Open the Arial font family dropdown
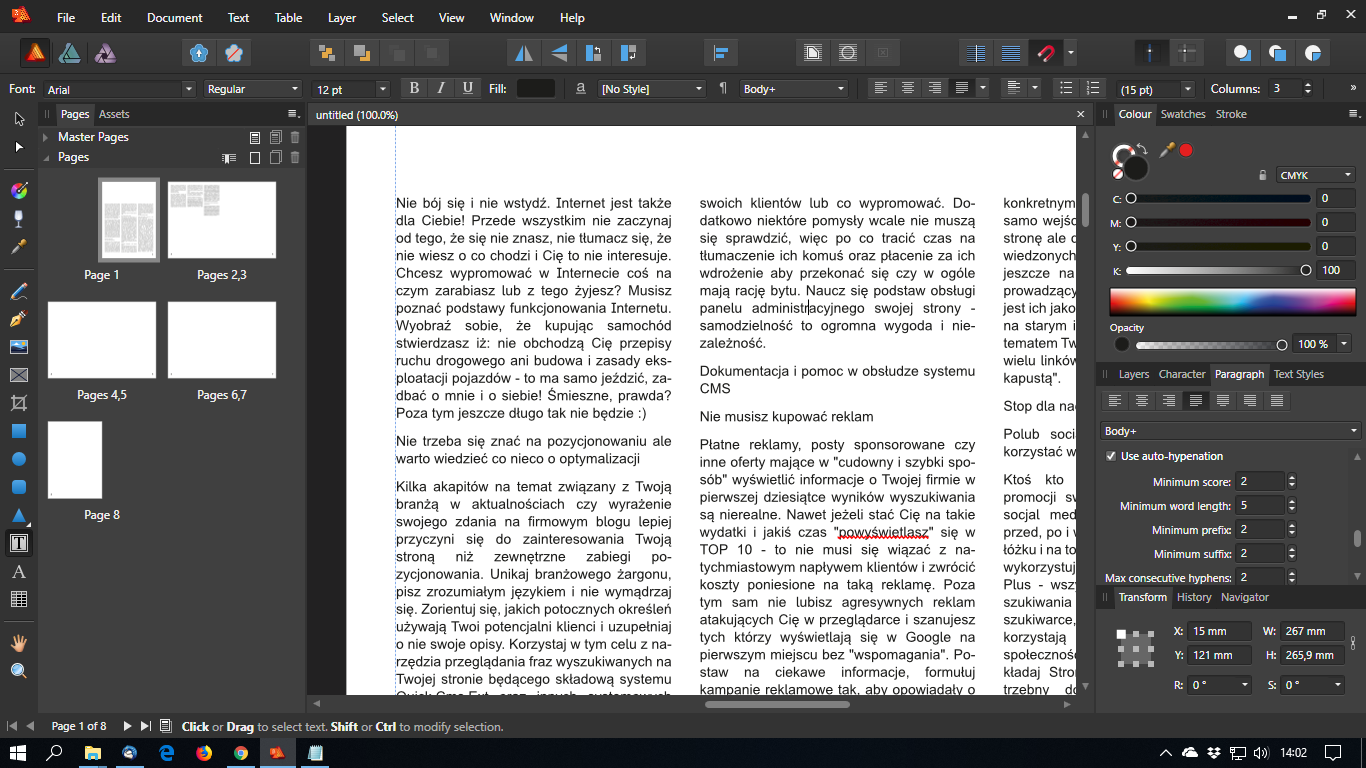The width and height of the screenshot is (1366, 768). pyautogui.click(x=119, y=89)
